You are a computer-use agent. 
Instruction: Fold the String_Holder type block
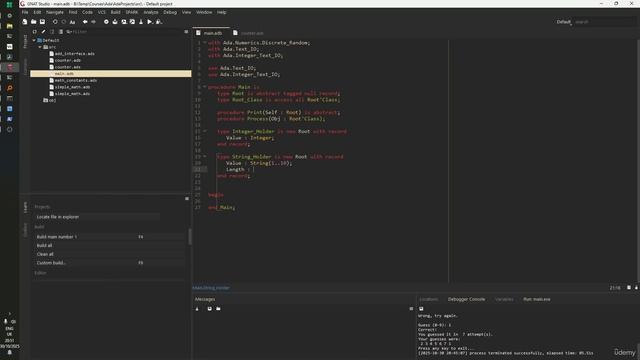tap(204, 156)
